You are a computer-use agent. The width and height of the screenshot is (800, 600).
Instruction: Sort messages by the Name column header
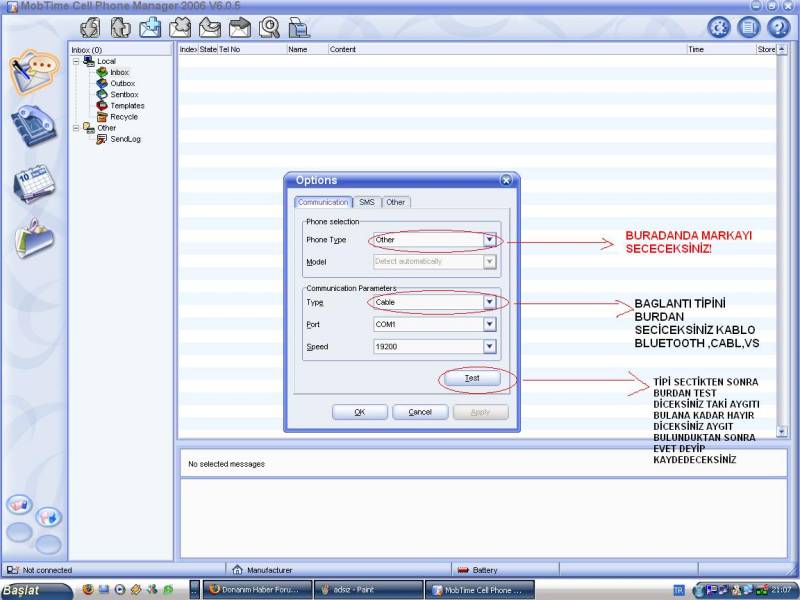click(307, 49)
